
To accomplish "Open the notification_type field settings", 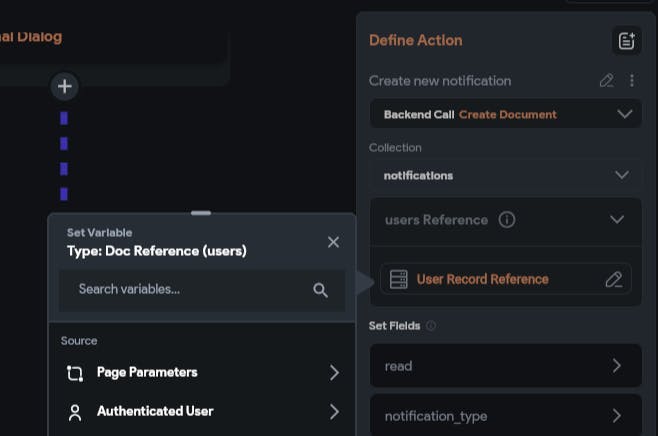I will [505, 415].
